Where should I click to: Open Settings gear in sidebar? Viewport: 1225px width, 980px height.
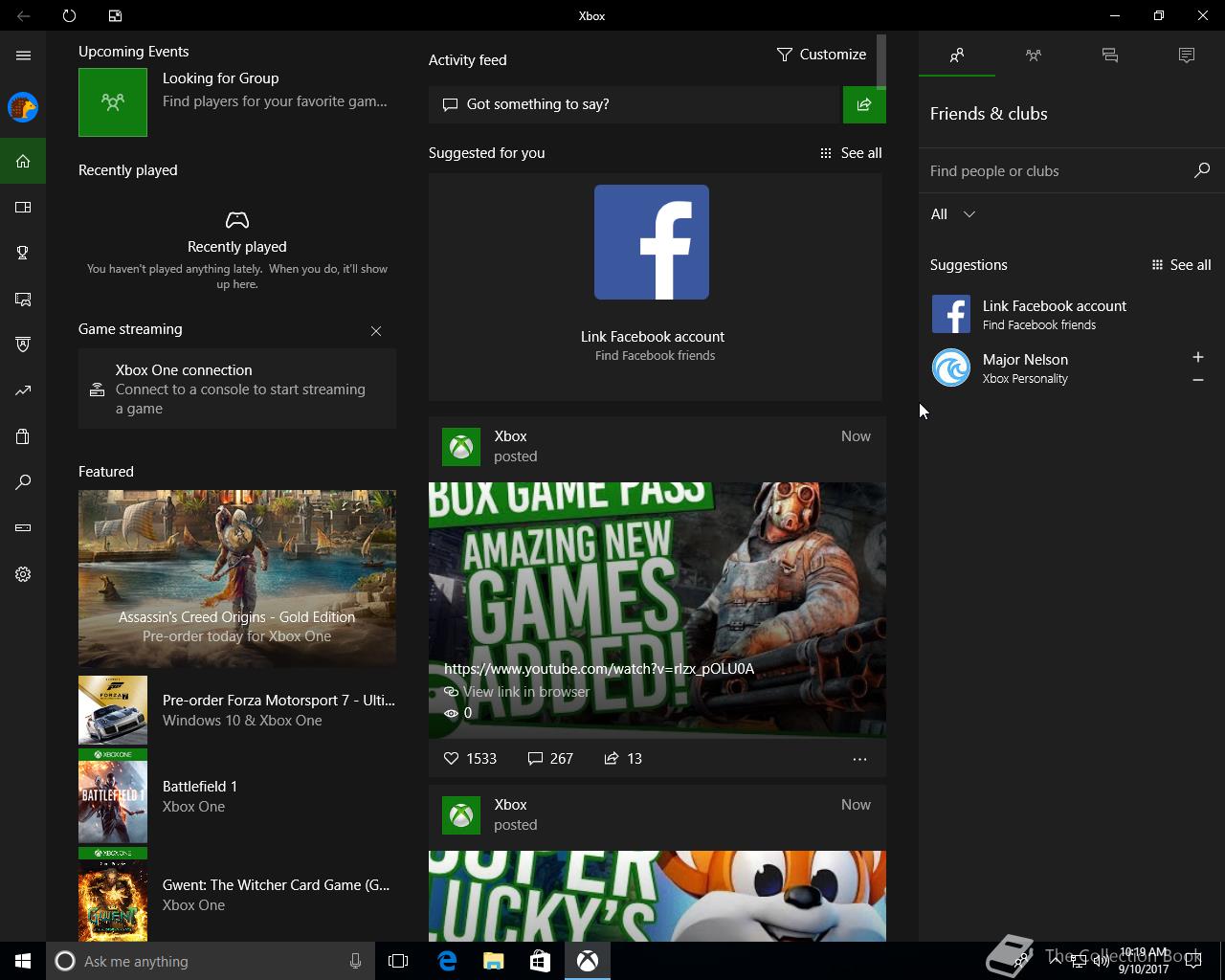pos(23,574)
